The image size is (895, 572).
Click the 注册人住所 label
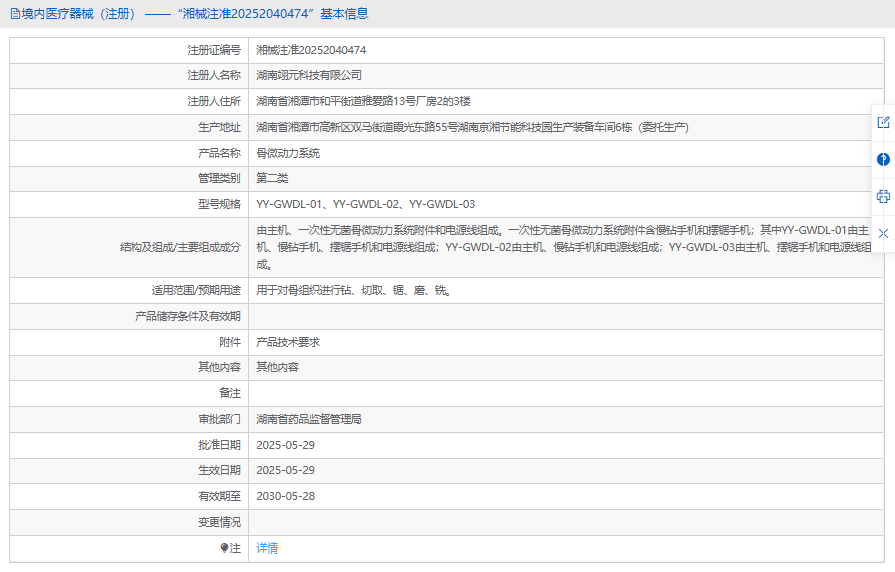(x=214, y=102)
